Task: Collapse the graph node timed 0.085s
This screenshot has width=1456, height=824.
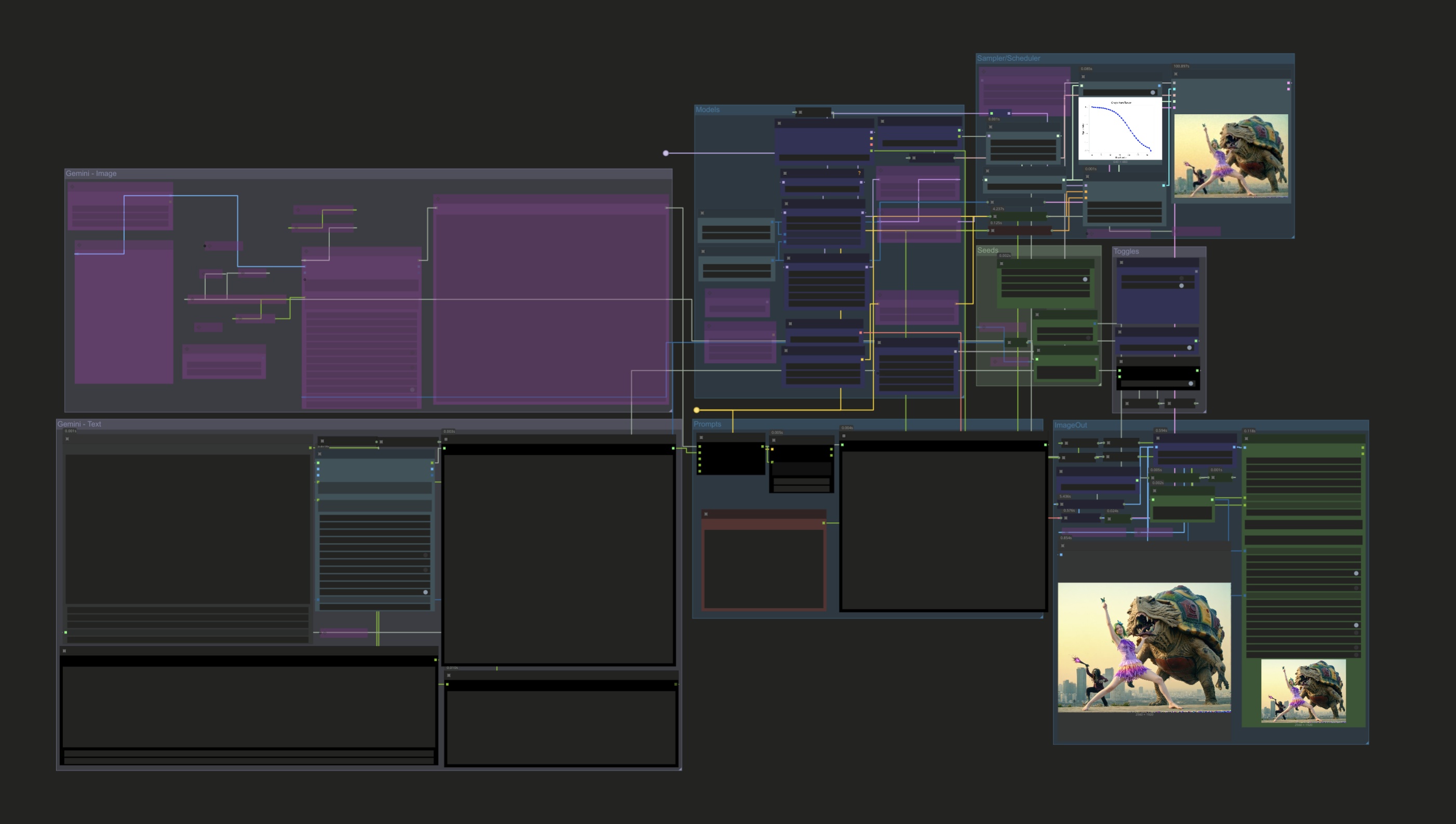Action: pyautogui.click(x=1083, y=76)
